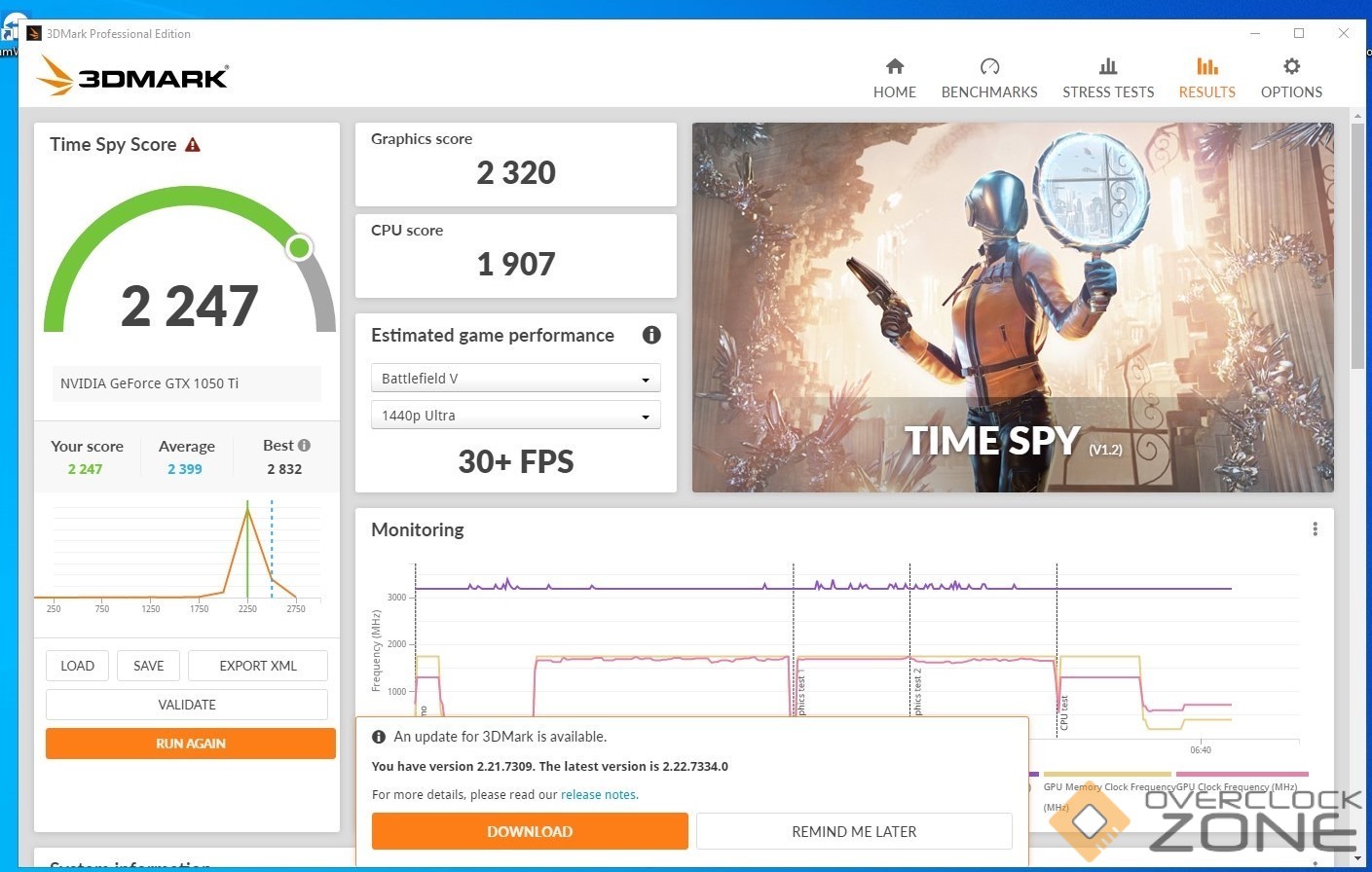This screenshot has height=872, width=1372.
Task: Choose REMIND ME LATER for the update
Action: point(854,831)
